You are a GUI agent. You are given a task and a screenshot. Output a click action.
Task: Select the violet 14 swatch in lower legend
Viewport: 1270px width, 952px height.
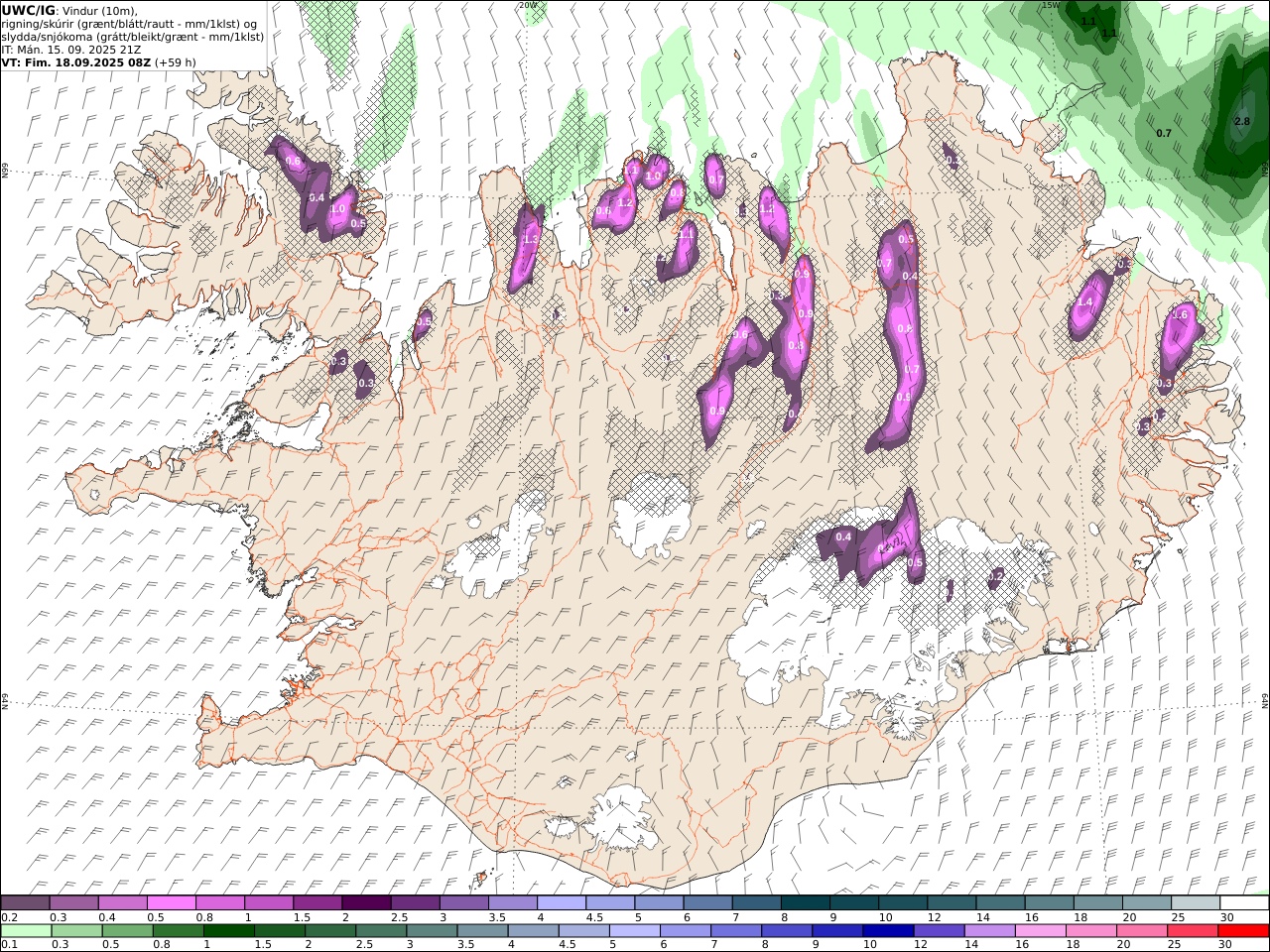[x=991, y=931]
